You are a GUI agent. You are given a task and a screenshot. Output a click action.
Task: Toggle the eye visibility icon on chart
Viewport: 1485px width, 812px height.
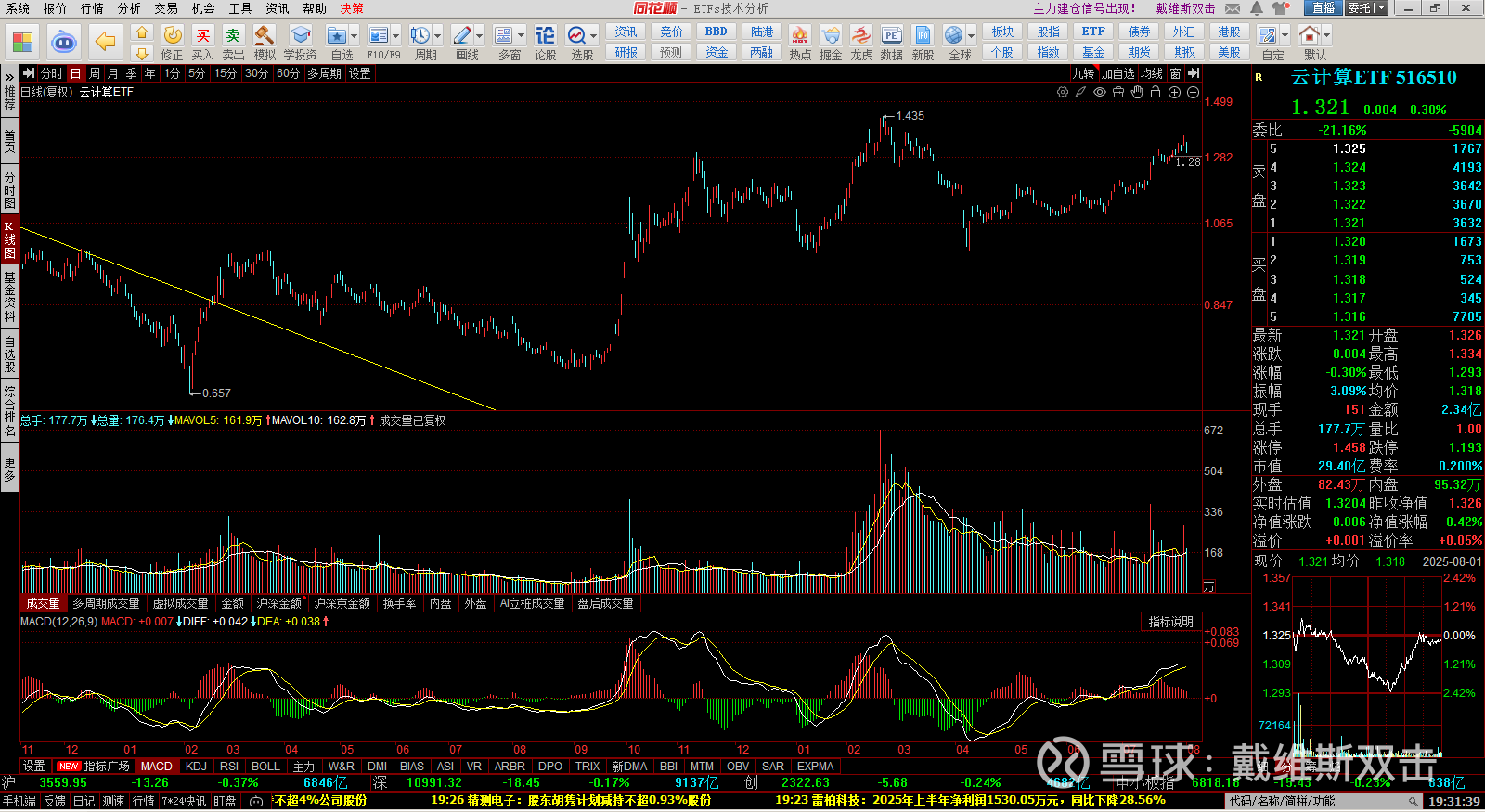[1100, 92]
